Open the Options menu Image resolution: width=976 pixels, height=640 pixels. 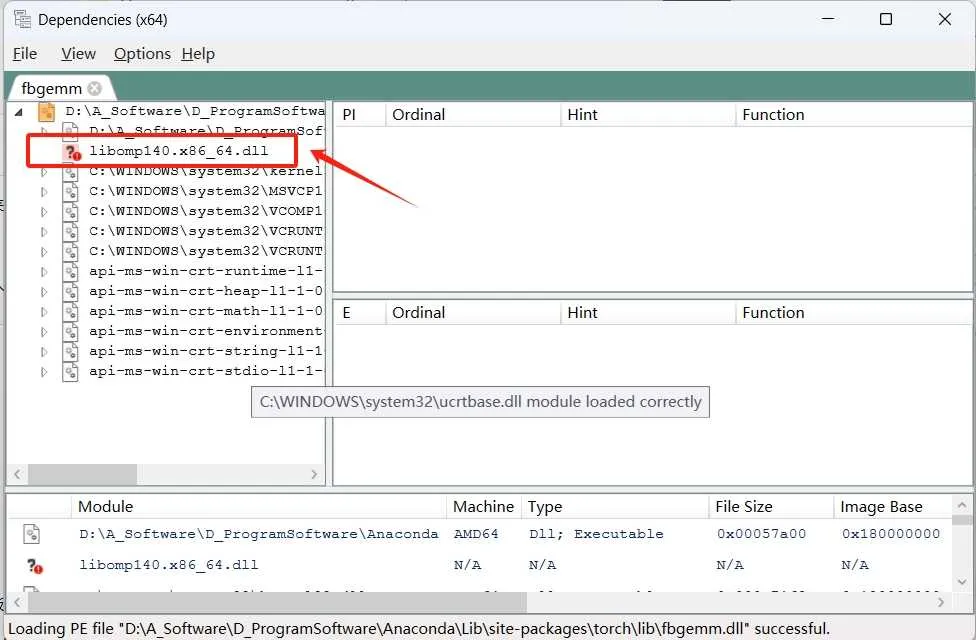coord(142,54)
